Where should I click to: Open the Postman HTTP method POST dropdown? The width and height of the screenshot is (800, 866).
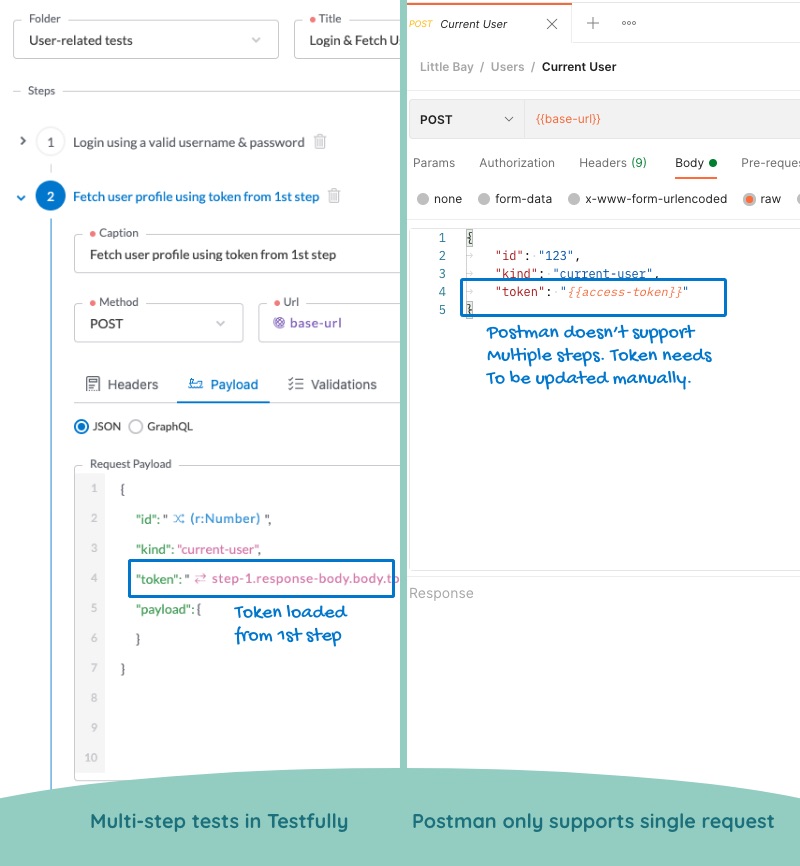(x=467, y=119)
